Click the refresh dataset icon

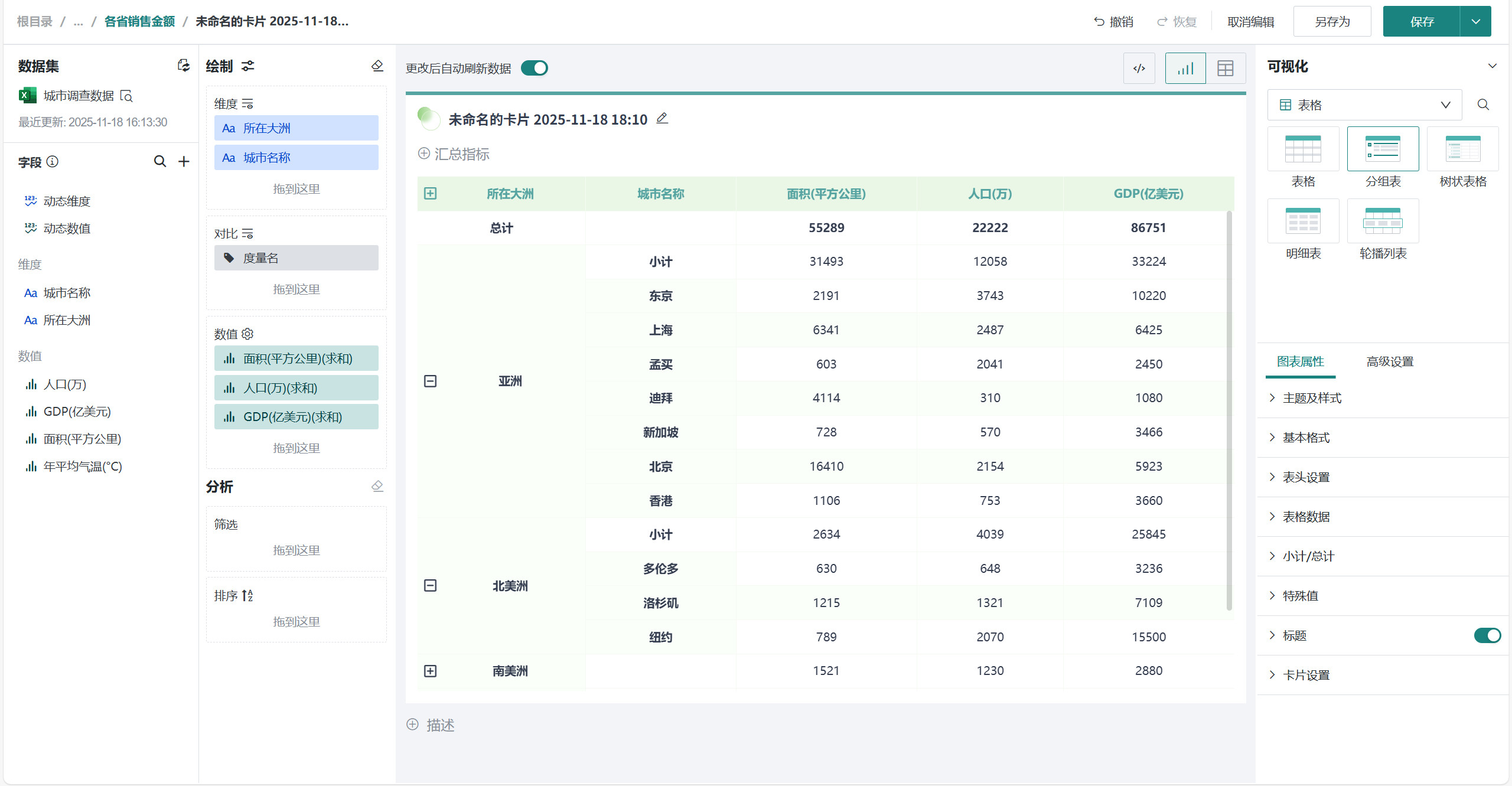(x=184, y=66)
